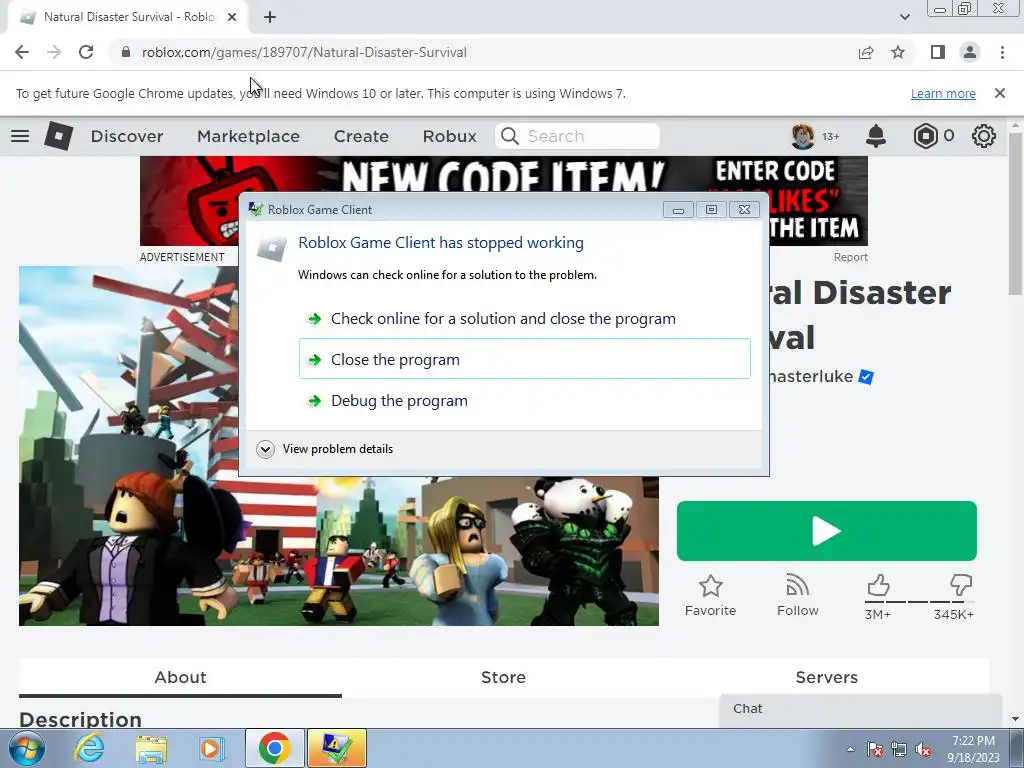This screenshot has width=1024, height=768.
Task: Open the Chrome profile icon
Action: tap(970, 52)
